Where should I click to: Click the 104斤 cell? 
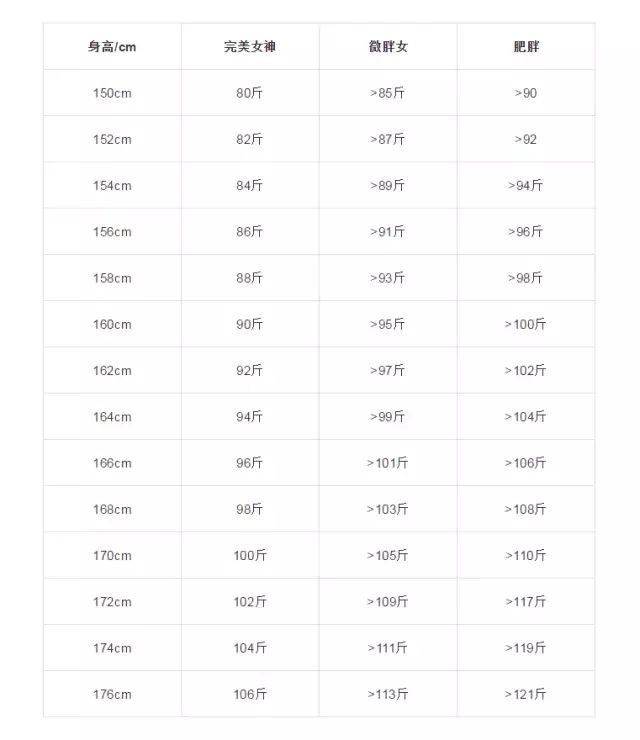pos(250,648)
